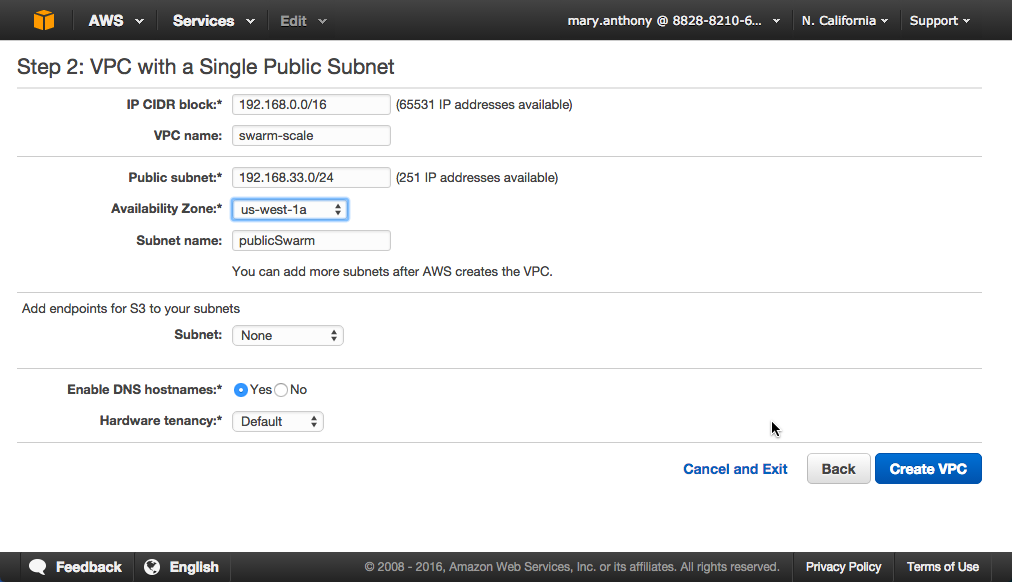Expand the Hardware tenancy dropdown

[278, 422]
